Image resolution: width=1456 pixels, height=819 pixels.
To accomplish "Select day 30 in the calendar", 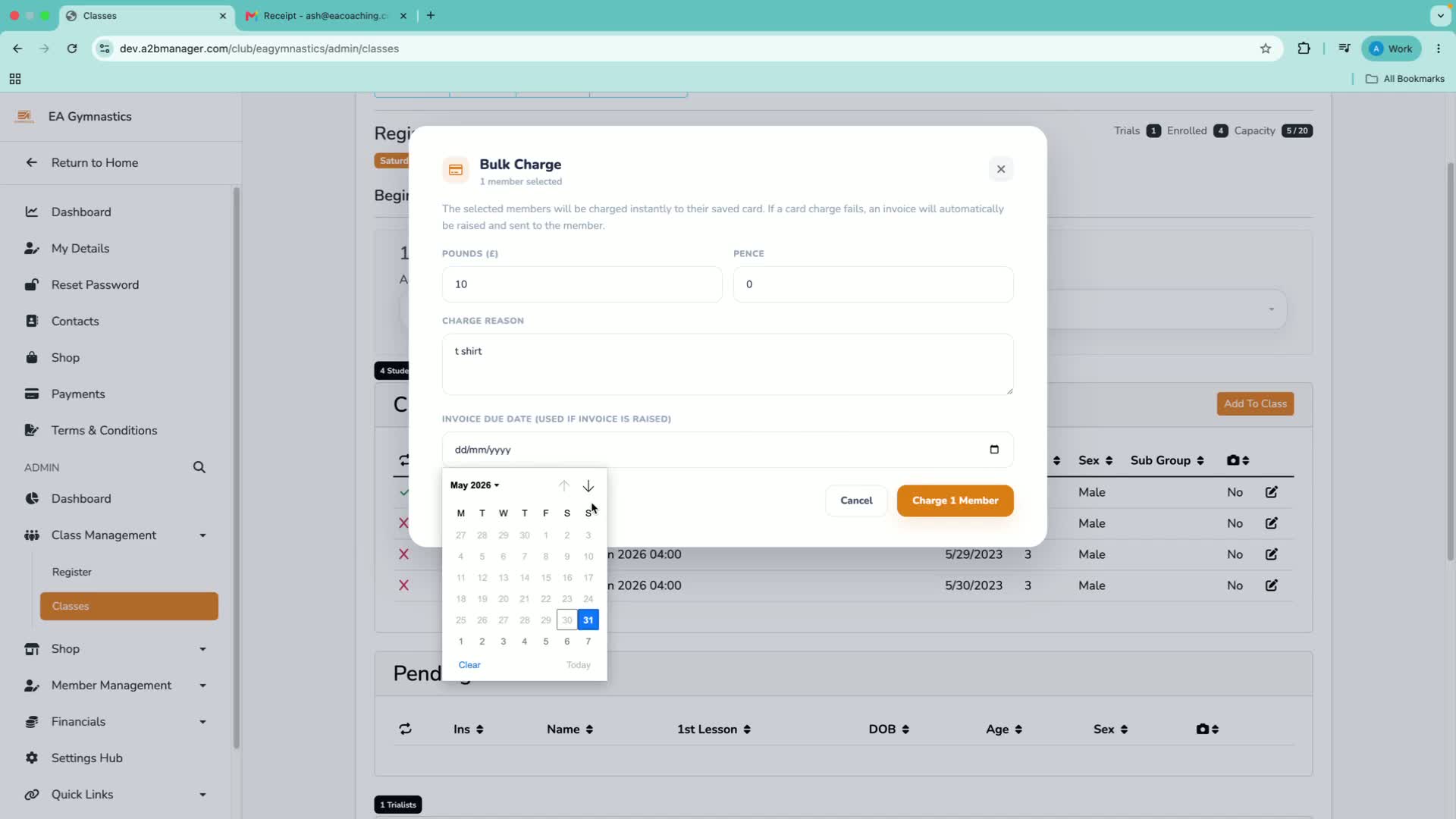I will (x=567, y=620).
